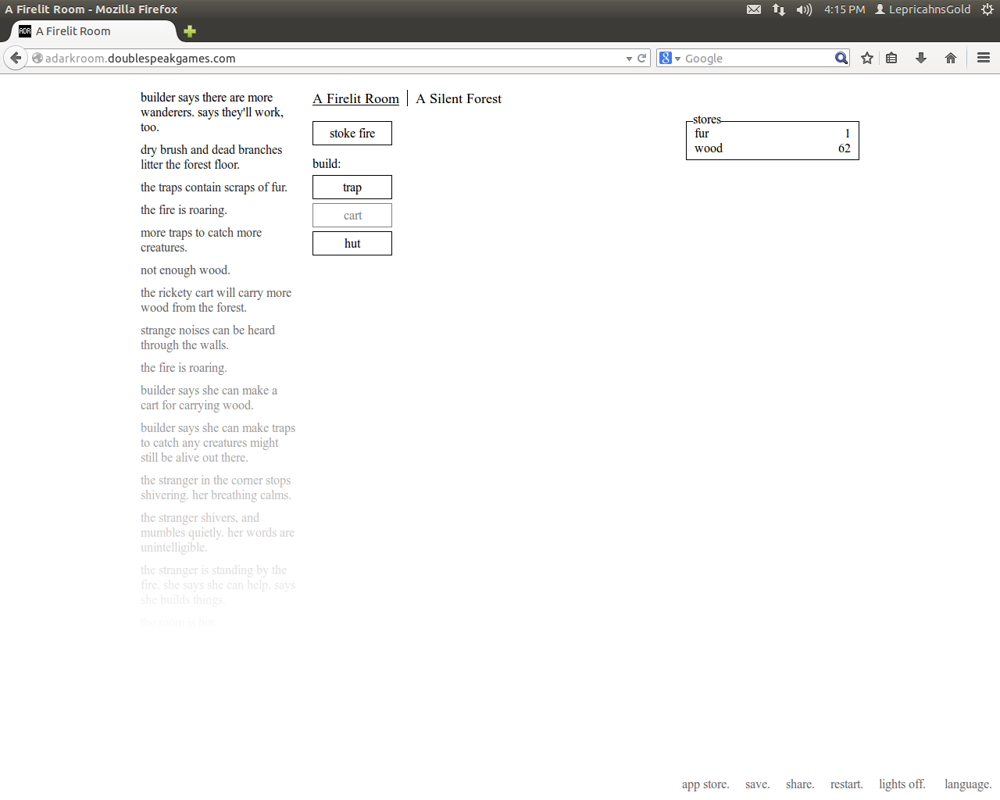Go to the browser home page icon
The height and width of the screenshot is (800, 1000).
(950, 57)
